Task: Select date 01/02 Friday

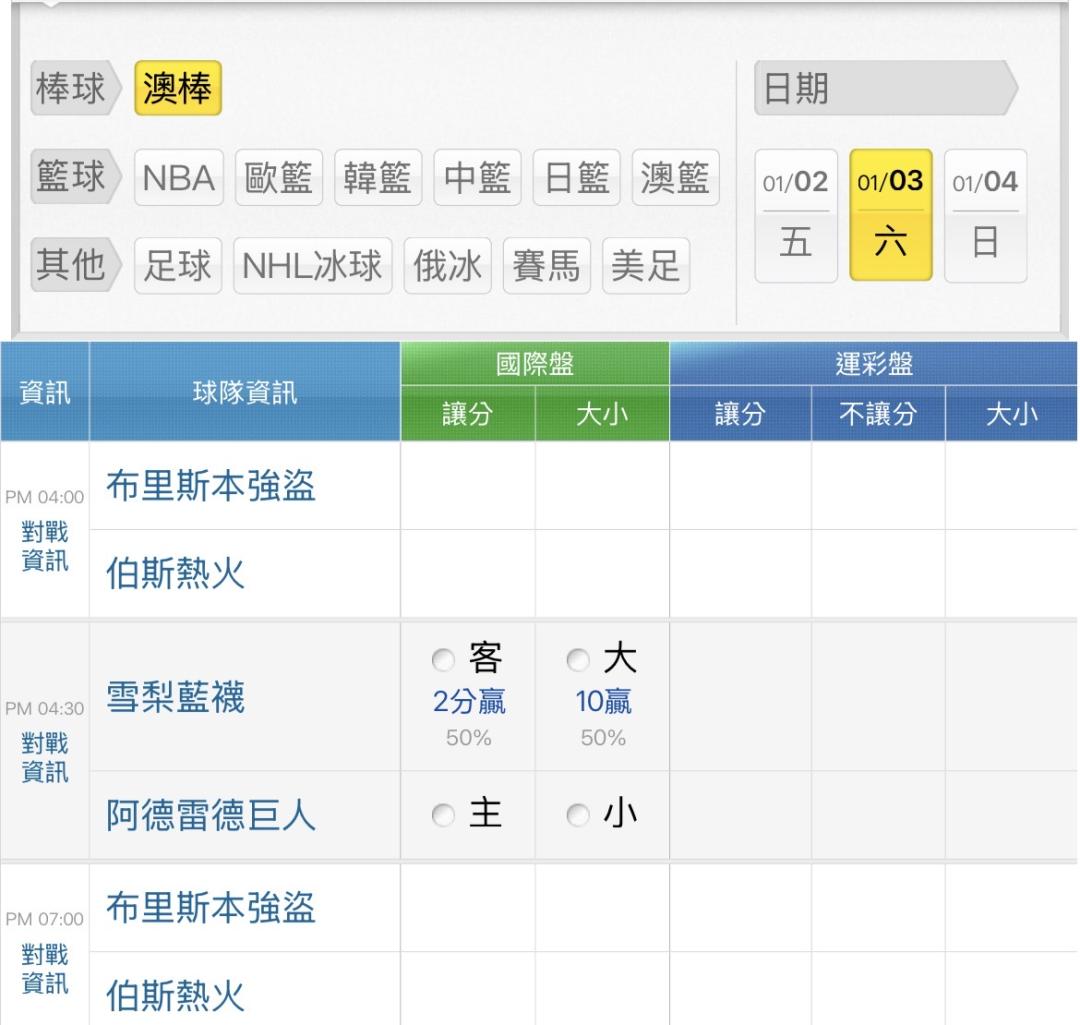Action: pos(796,216)
